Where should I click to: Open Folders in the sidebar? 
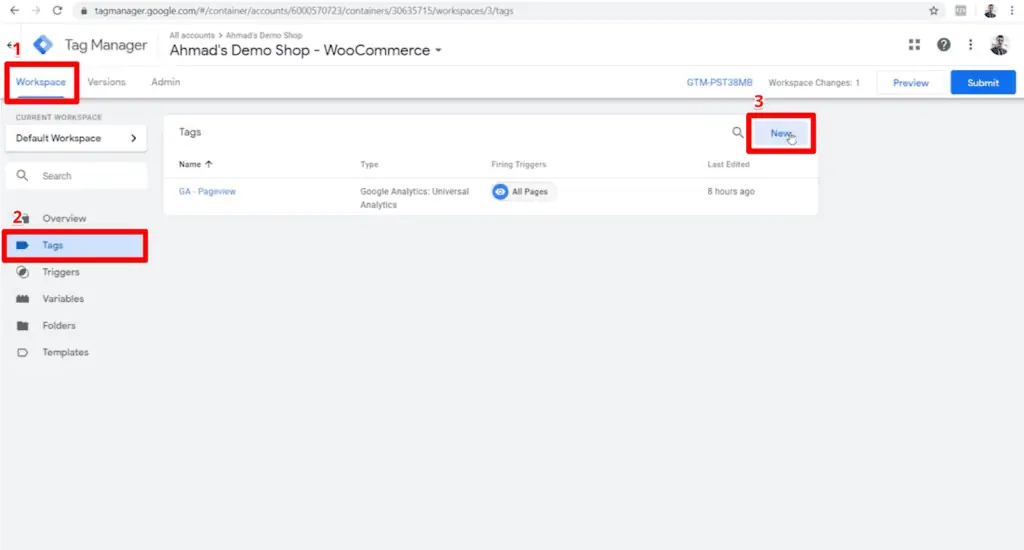pos(59,325)
